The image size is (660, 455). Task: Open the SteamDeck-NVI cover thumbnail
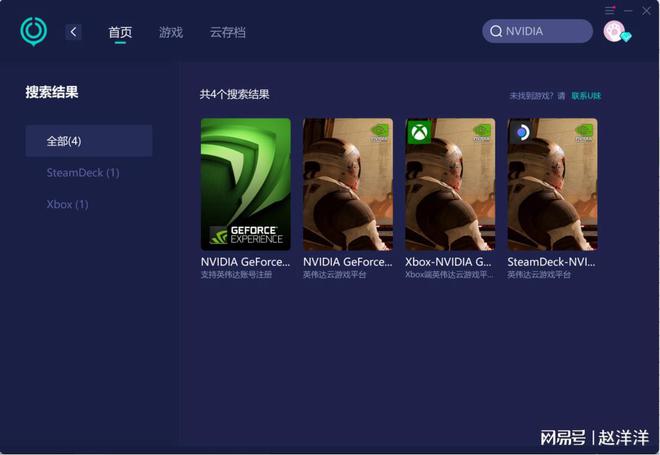pos(553,184)
